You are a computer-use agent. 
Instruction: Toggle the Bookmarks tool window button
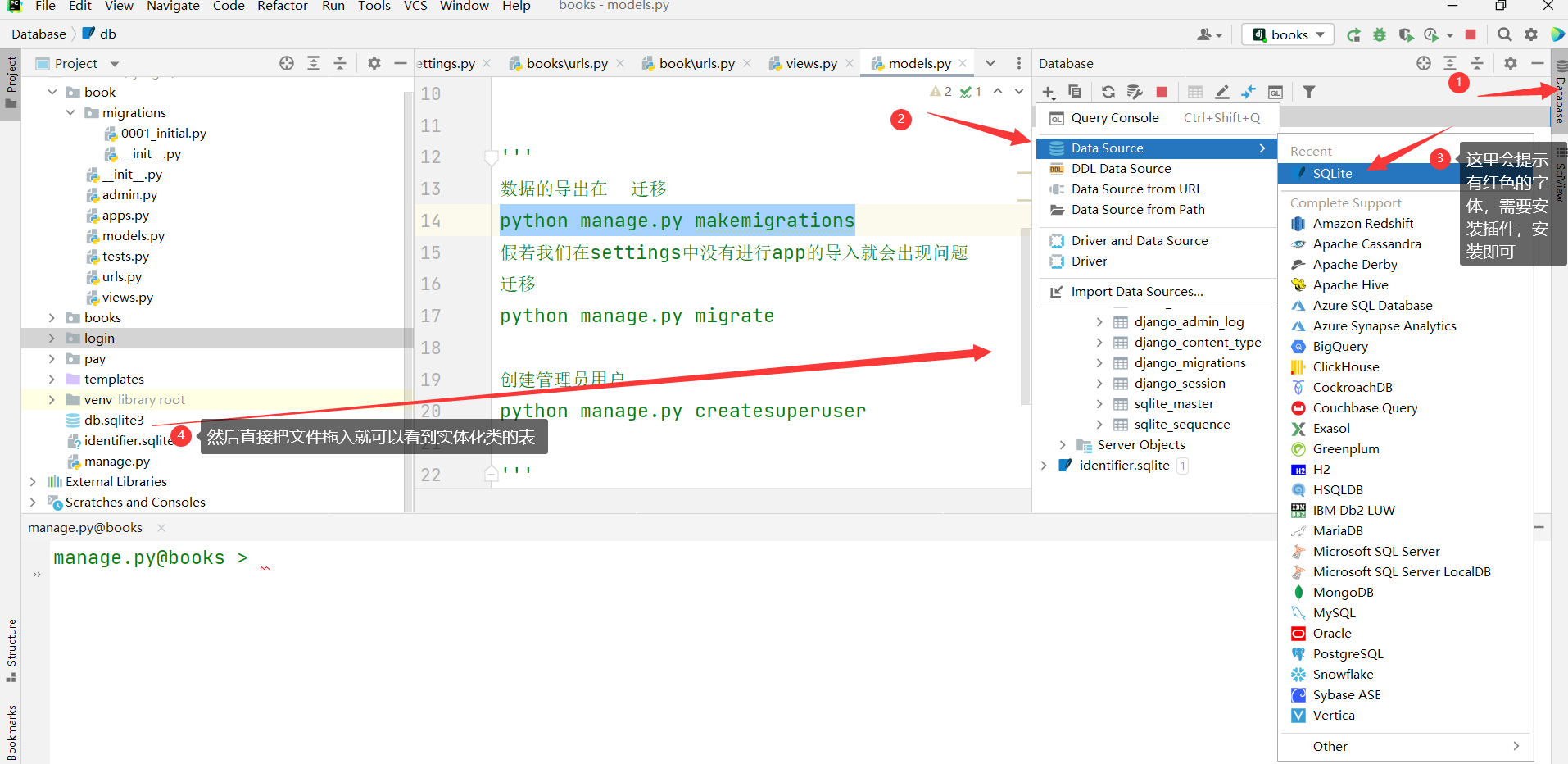pyautogui.click(x=11, y=731)
